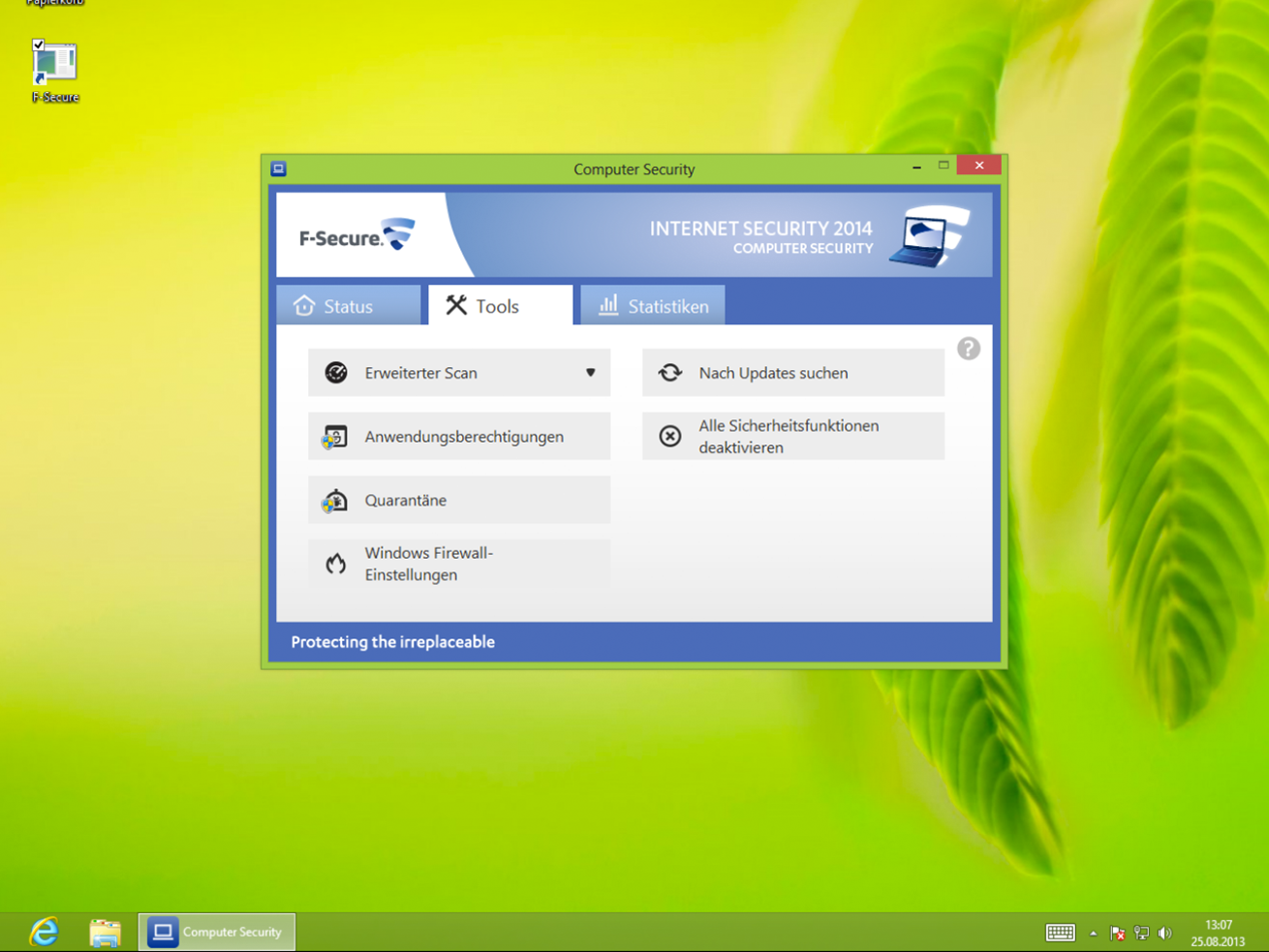Click the Protecting the irreplaceable text
The height and width of the screenshot is (952, 1269).
coord(393,642)
